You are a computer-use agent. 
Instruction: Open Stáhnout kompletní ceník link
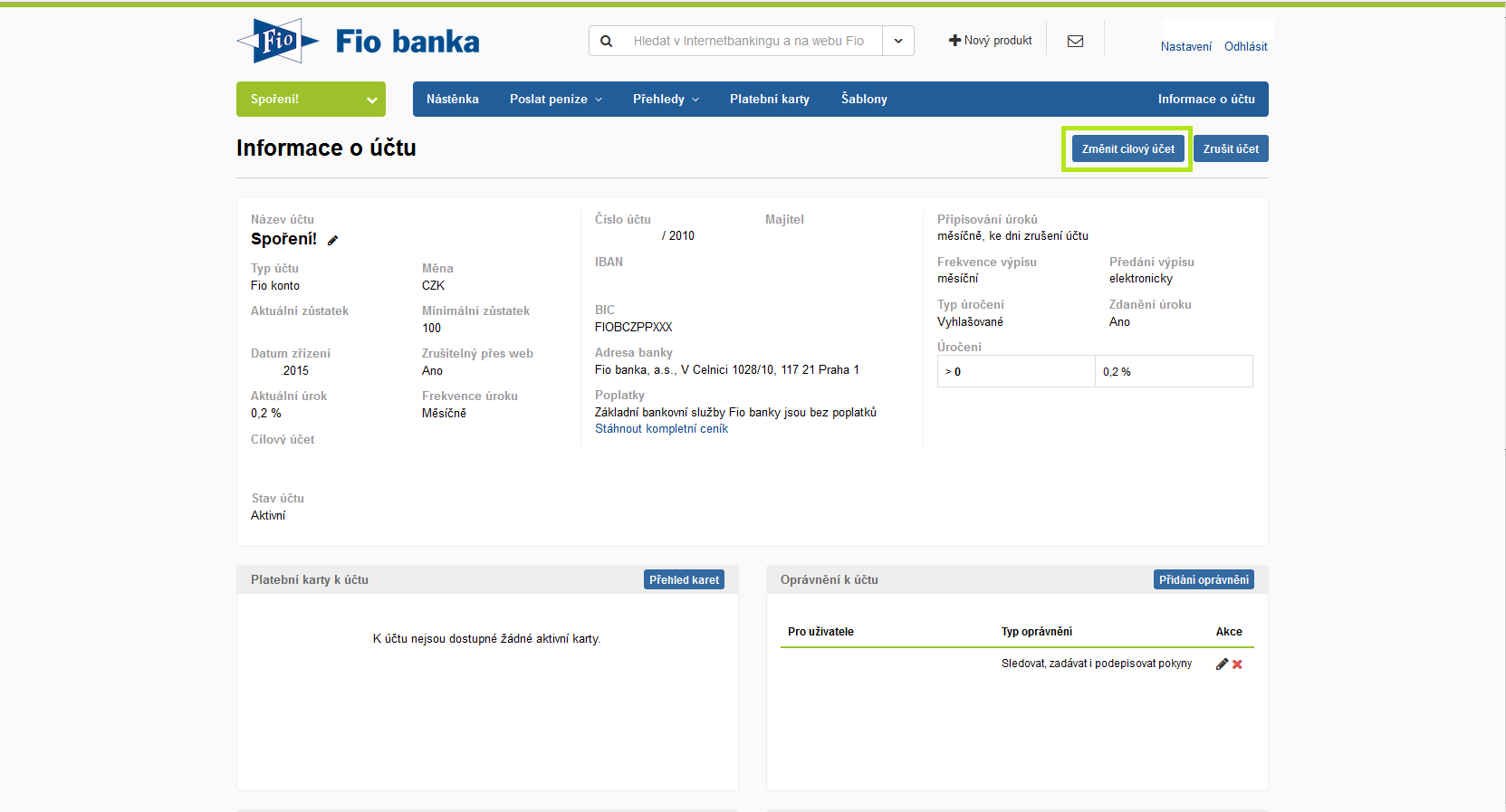pos(661,429)
